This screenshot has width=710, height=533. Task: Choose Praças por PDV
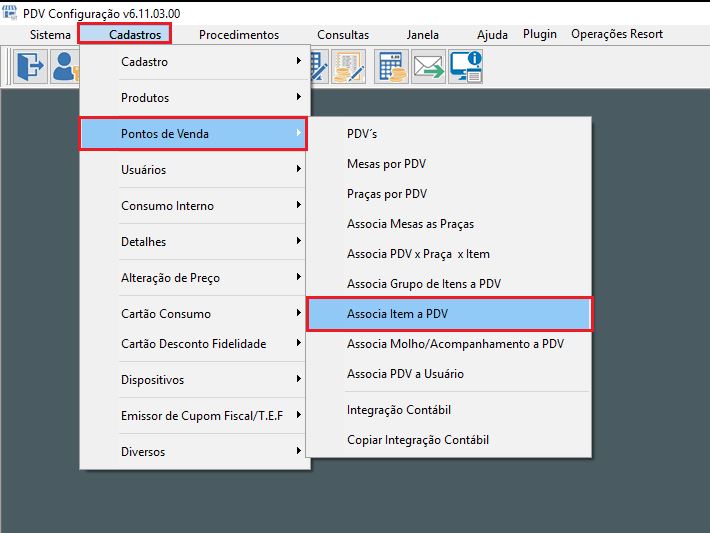tap(449, 193)
